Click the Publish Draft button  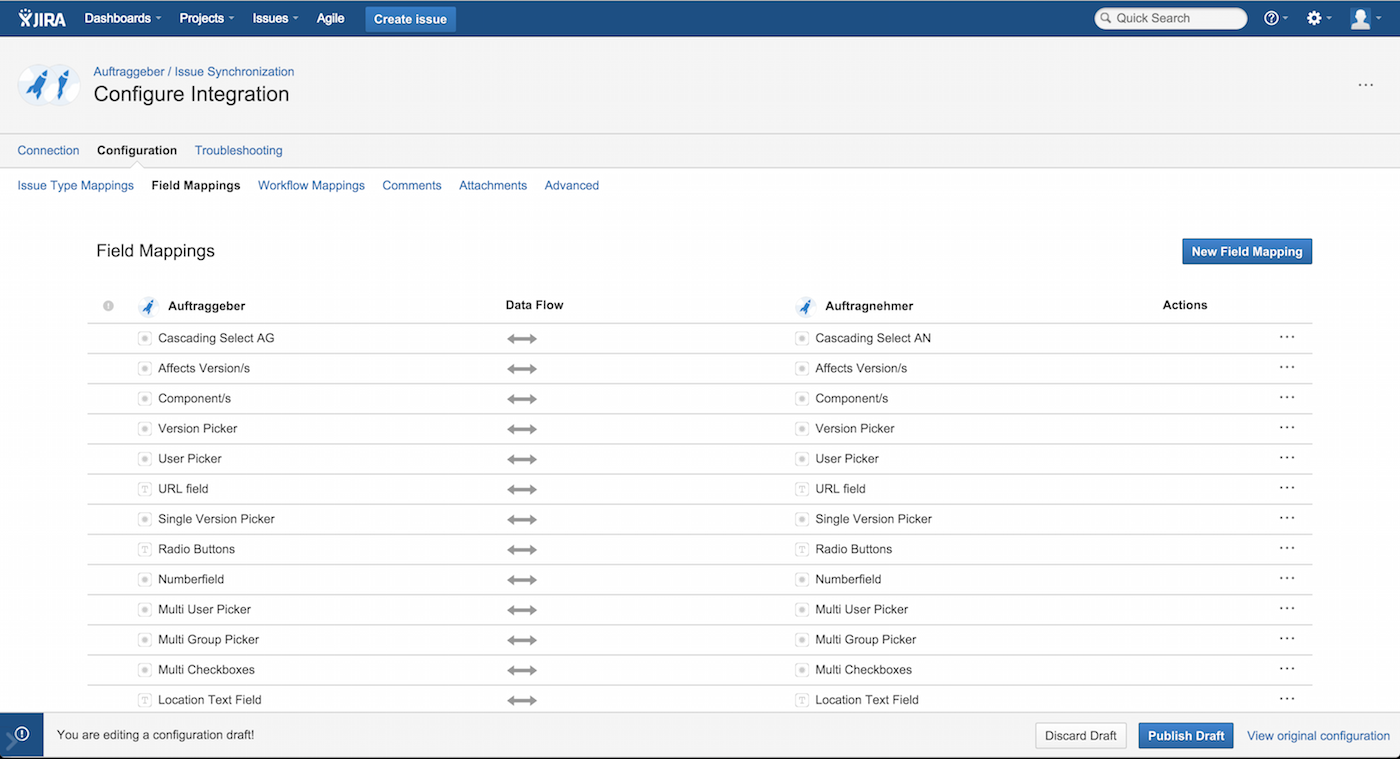coord(1186,735)
